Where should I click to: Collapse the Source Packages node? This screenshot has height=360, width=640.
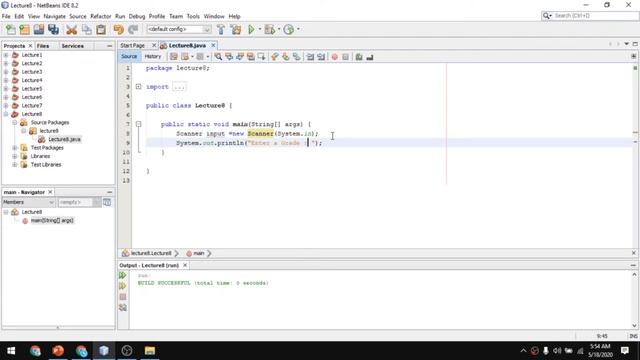(x=15, y=122)
